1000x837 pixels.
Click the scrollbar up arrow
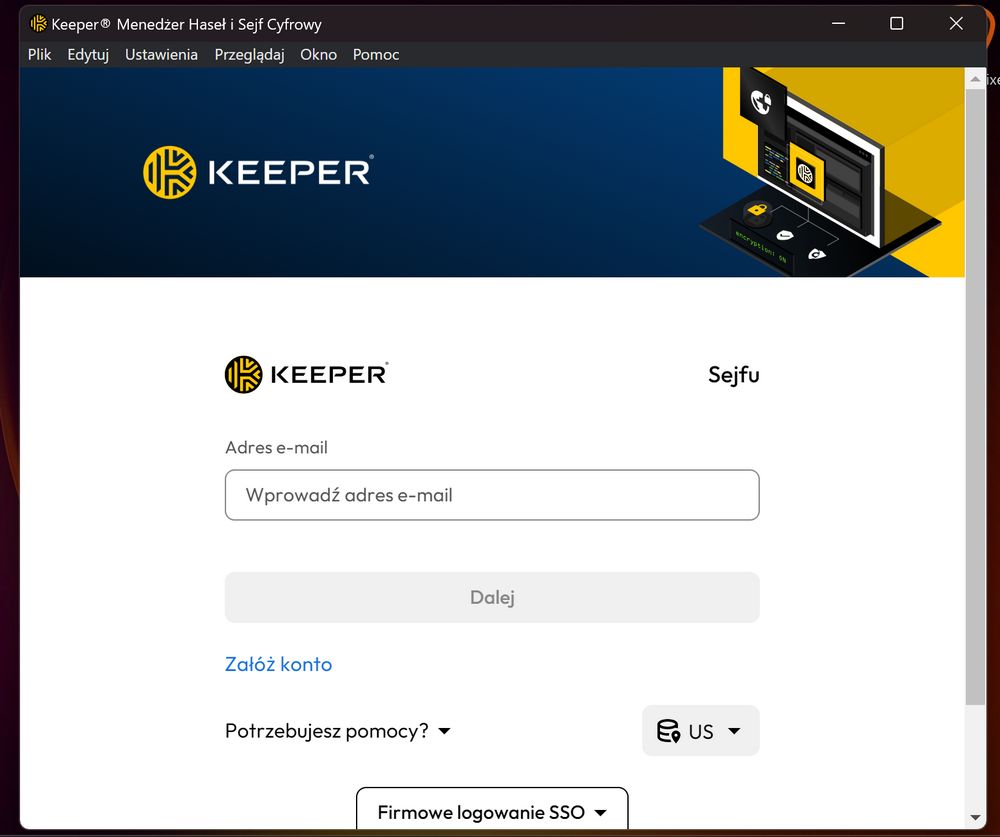click(975, 79)
